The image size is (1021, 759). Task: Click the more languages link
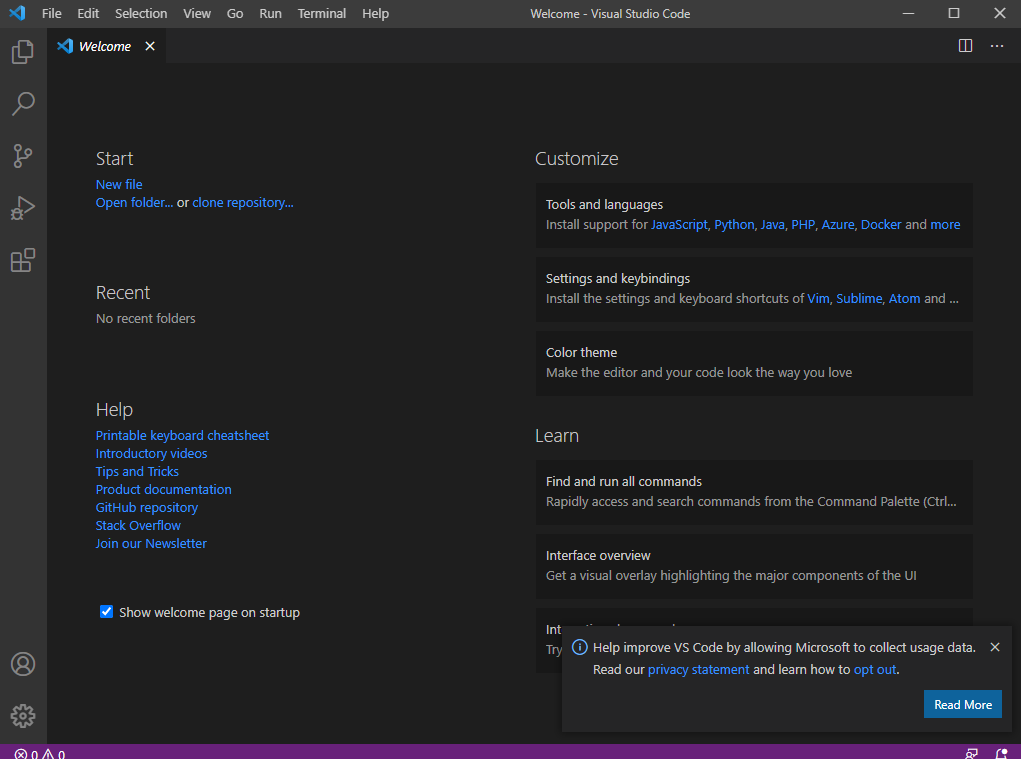click(x=945, y=225)
